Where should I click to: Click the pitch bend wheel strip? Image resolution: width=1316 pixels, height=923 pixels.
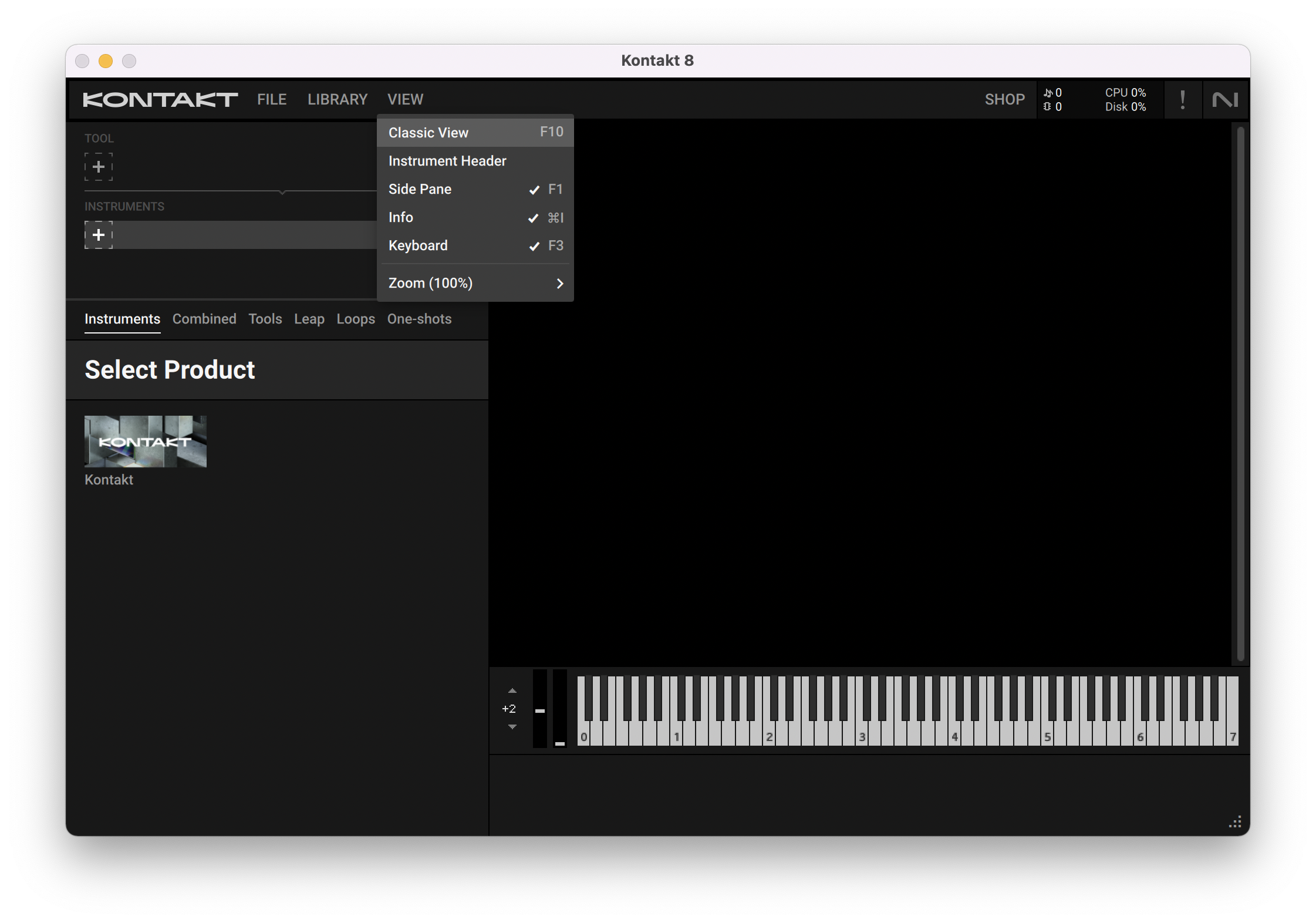click(540, 709)
